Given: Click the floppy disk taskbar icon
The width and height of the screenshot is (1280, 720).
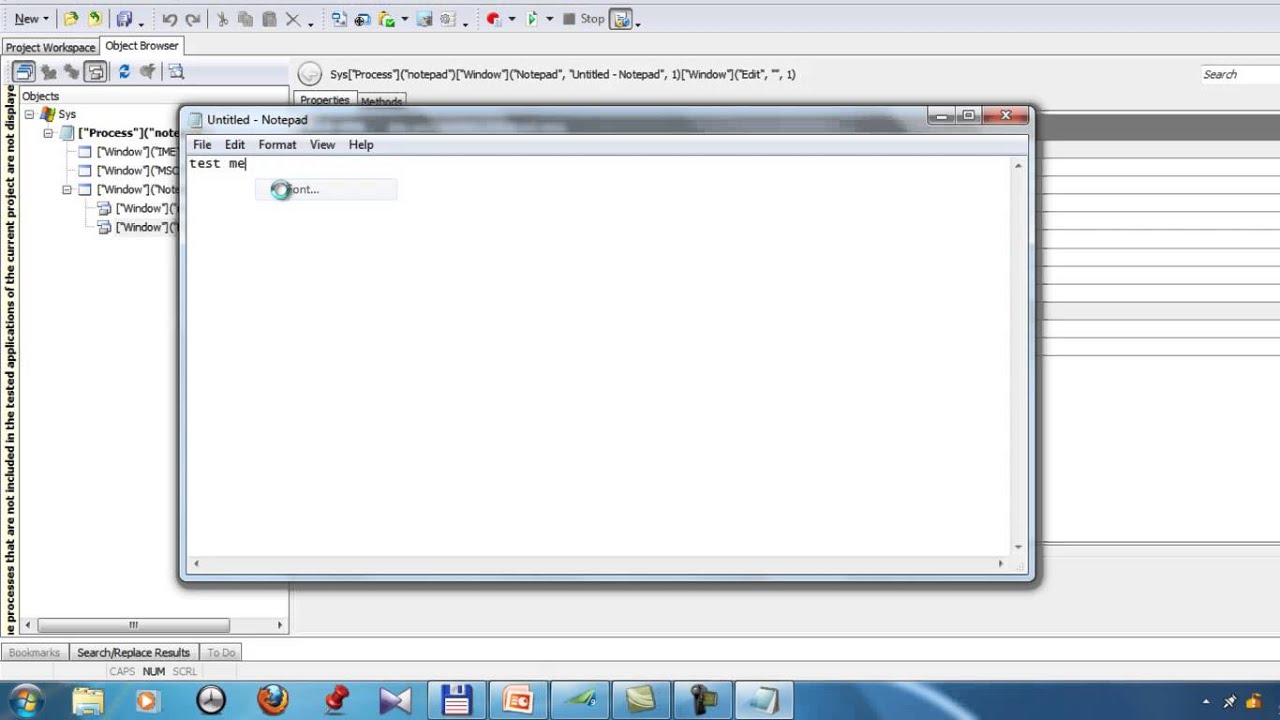Looking at the screenshot, I should click(456, 700).
